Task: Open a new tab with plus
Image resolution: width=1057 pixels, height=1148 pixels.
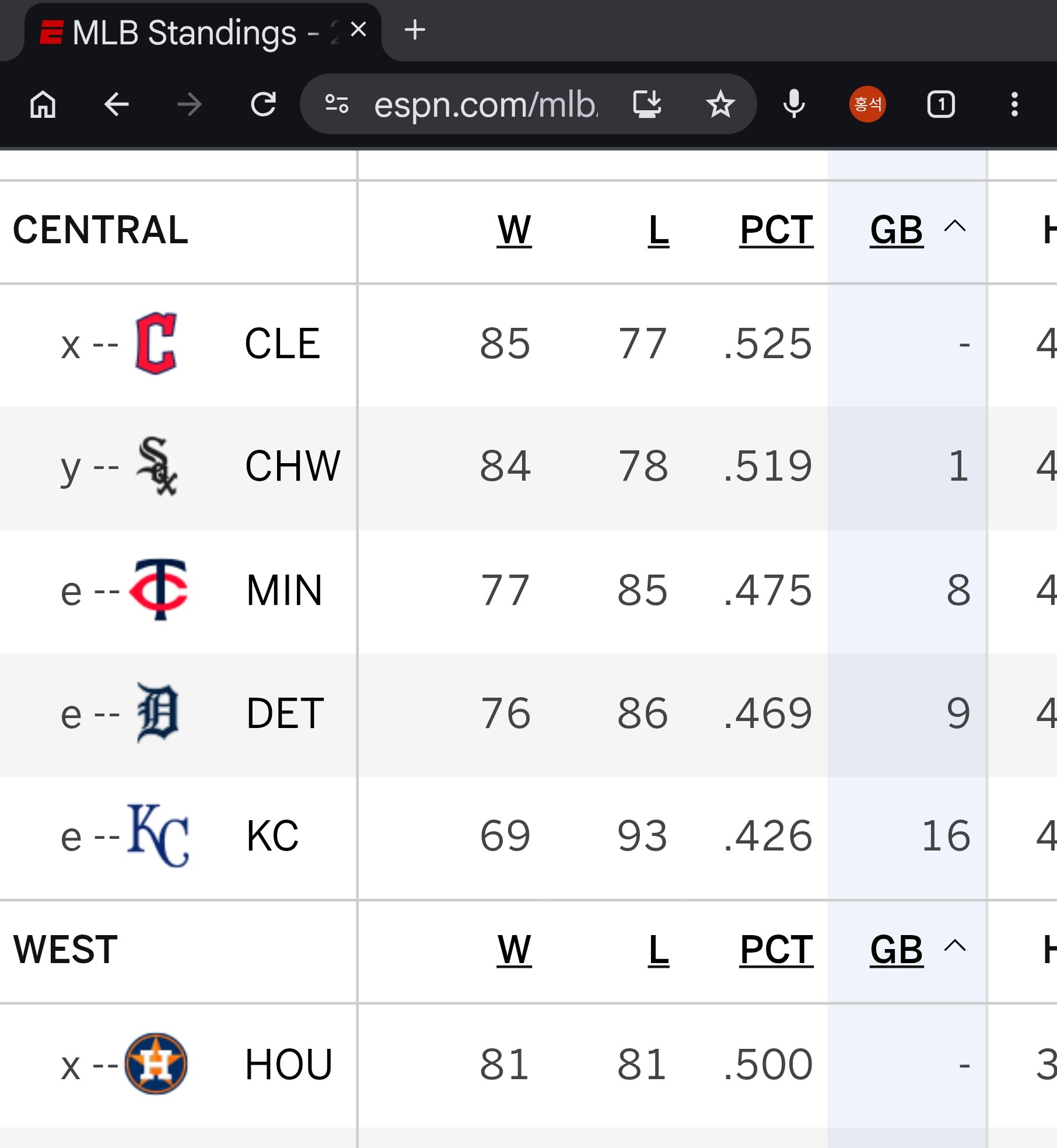Action: (415, 30)
